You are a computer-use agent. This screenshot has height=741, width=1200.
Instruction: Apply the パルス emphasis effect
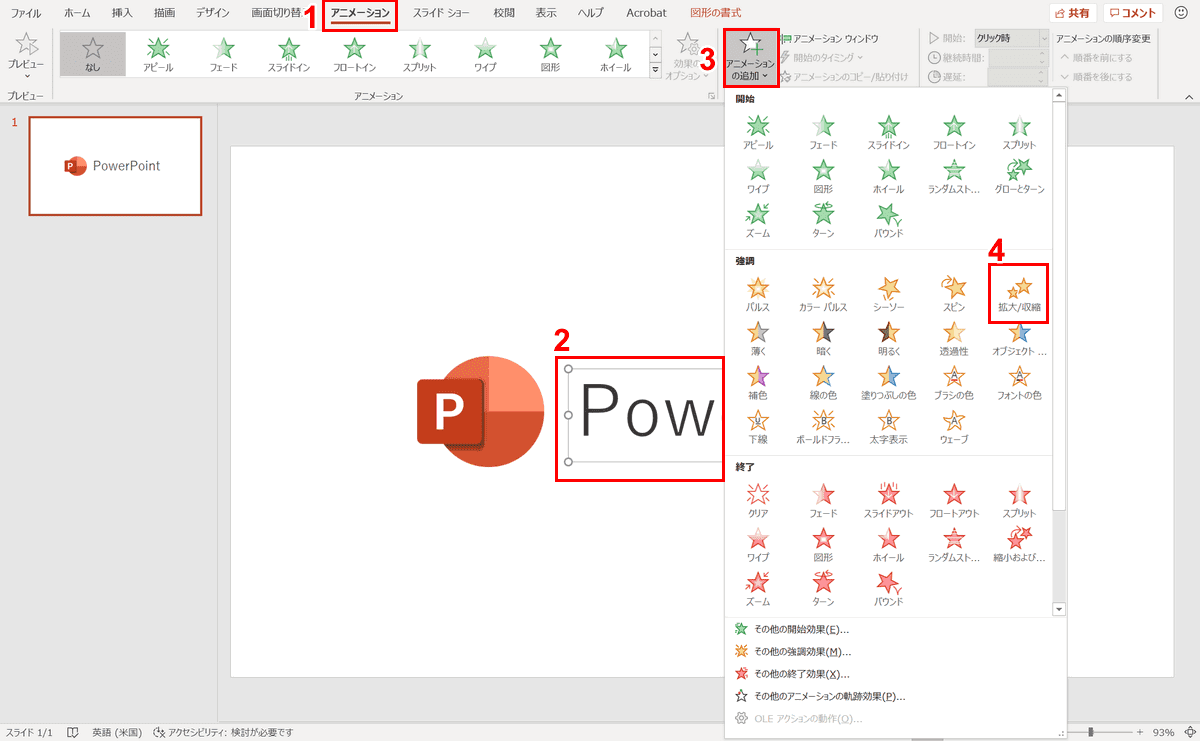tap(758, 295)
